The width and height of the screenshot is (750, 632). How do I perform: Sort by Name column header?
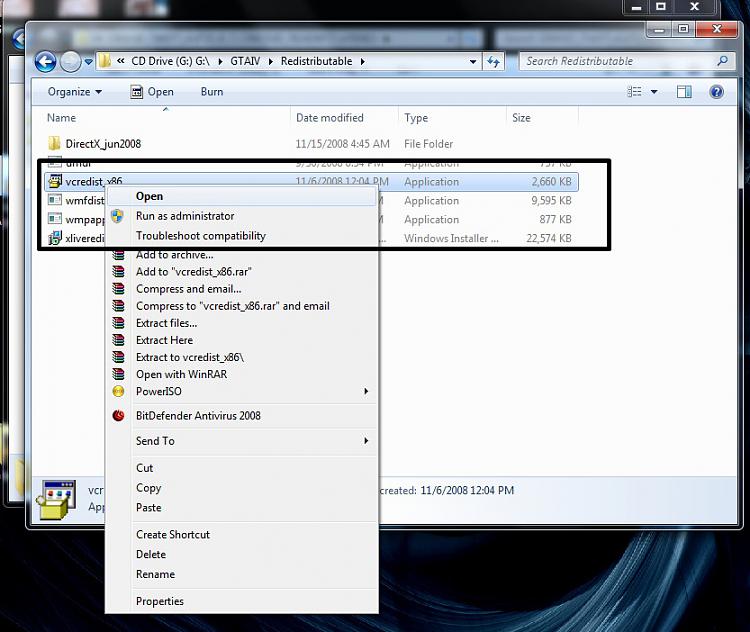click(x=61, y=118)
